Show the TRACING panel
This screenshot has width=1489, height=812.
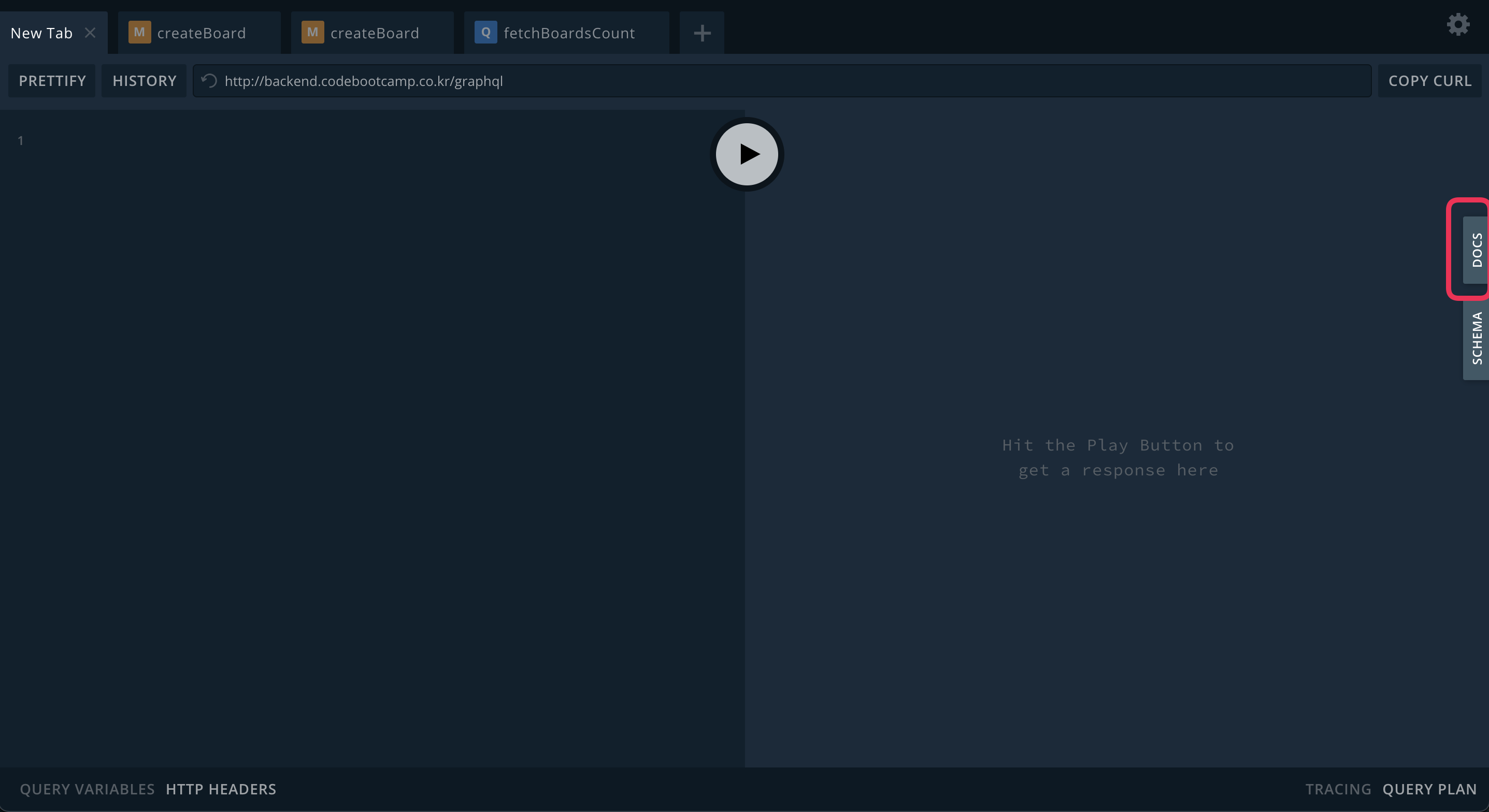(x=1338, y=789)
